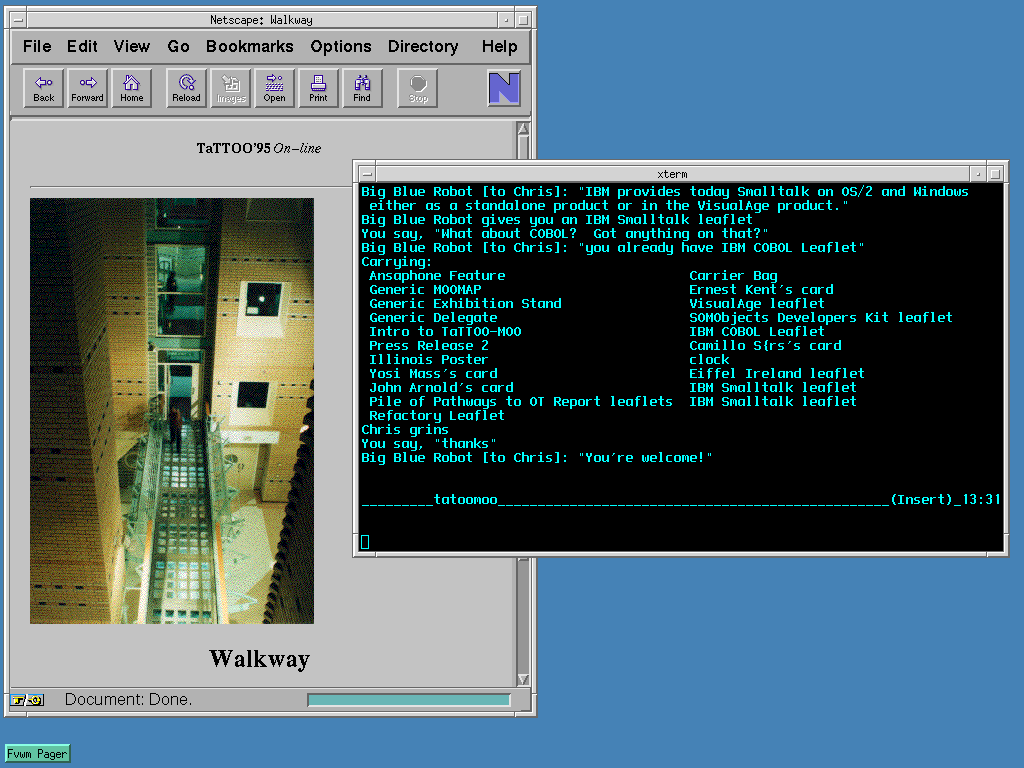This screenshot has width=1024, height=768.
Task: Click "Generic MOOMAP" in the xterm
Action: (x=425, y=289)
